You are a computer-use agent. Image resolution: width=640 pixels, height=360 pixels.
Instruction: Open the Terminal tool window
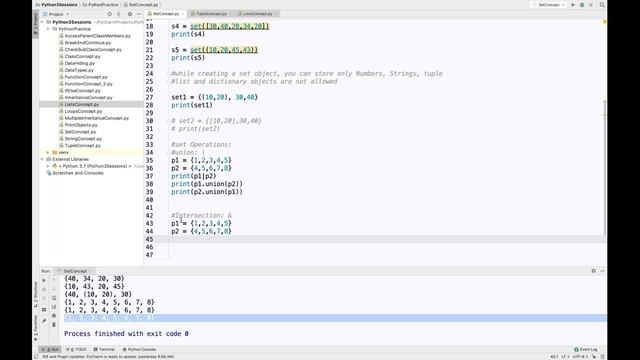104,349
